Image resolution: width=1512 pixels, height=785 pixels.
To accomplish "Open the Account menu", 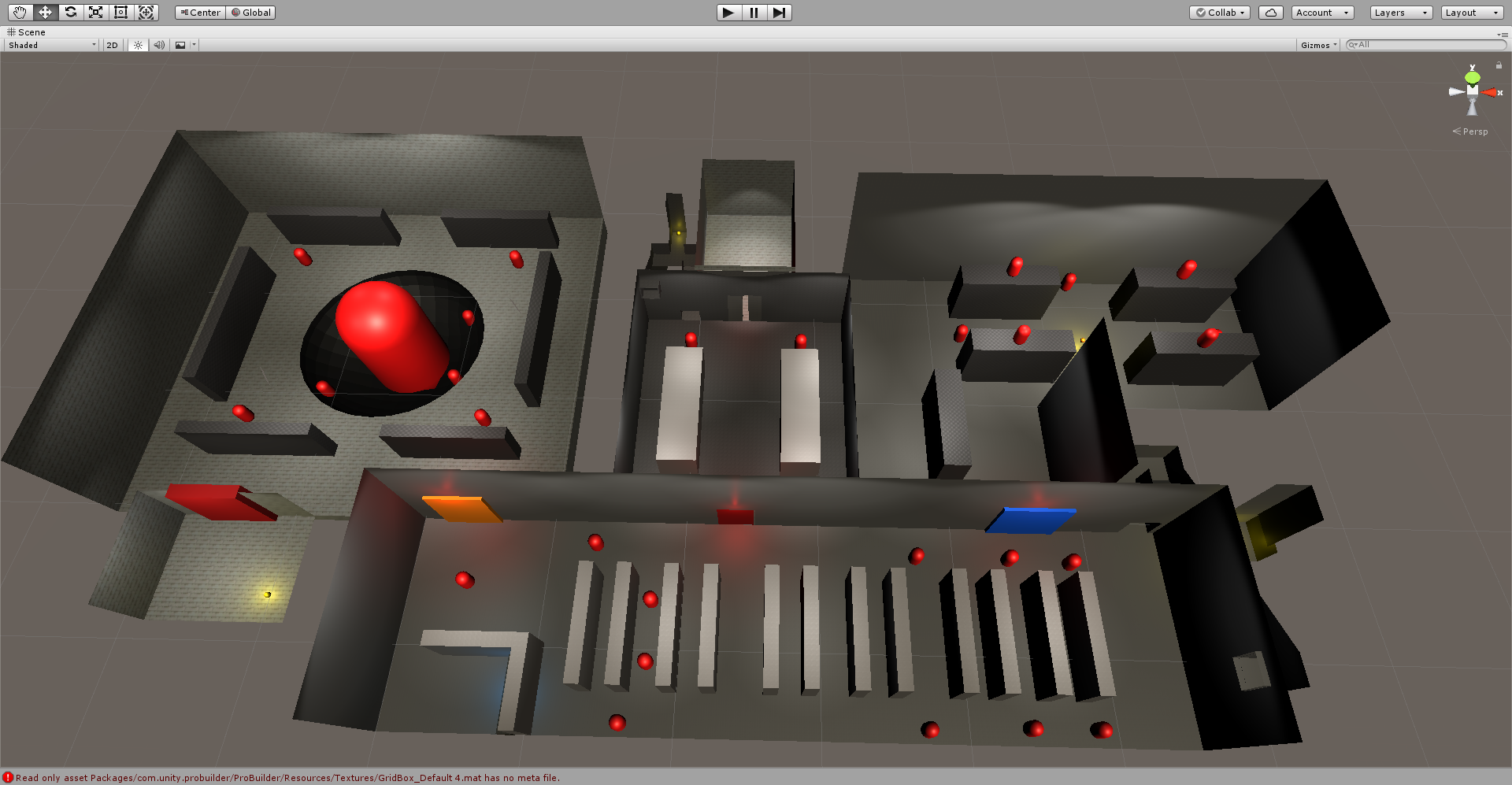I will 1321,13.
